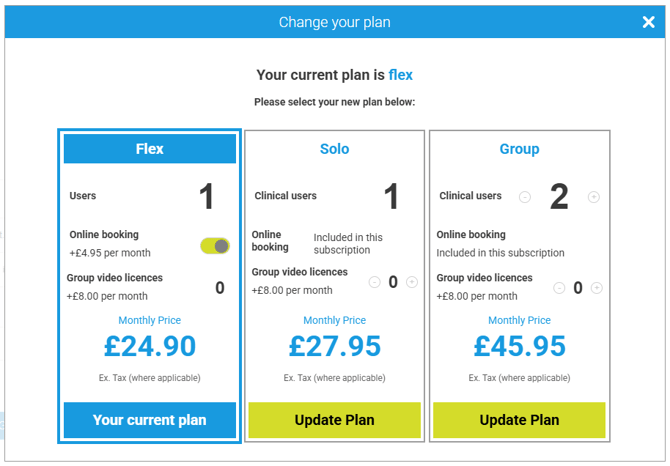Click the Group plan clinical users count 2
Screen dimensions: 670x466
559,197
